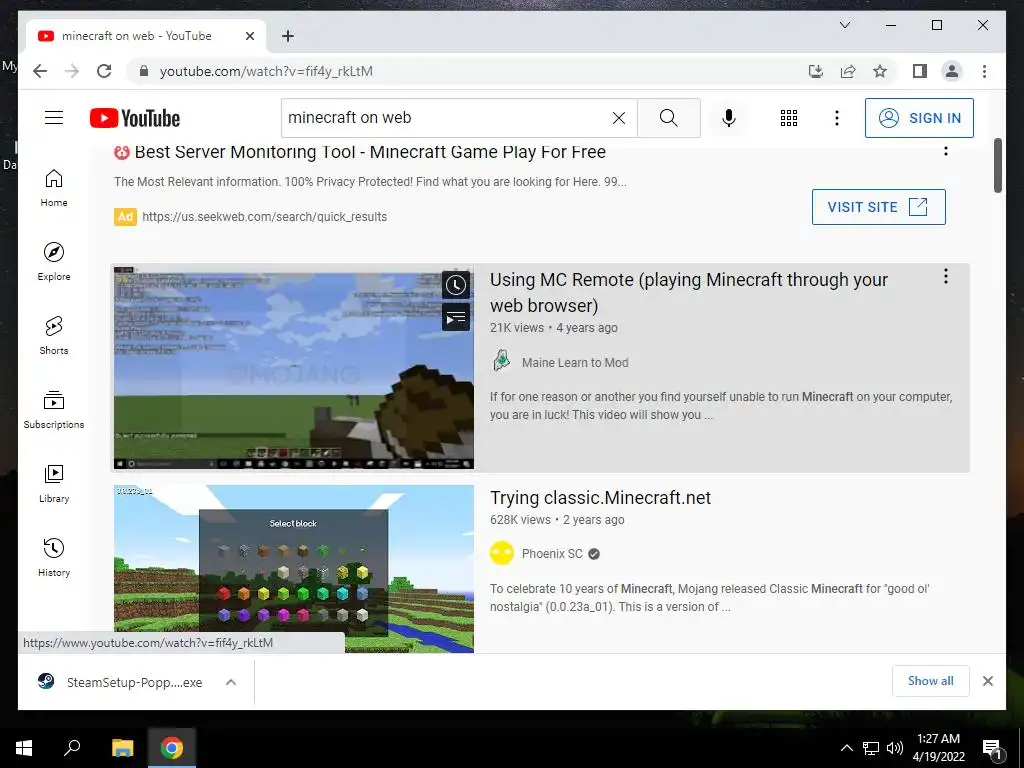Open Shorts in the sidebar
Screen dimensions: 1024x768
coord(54,336)
